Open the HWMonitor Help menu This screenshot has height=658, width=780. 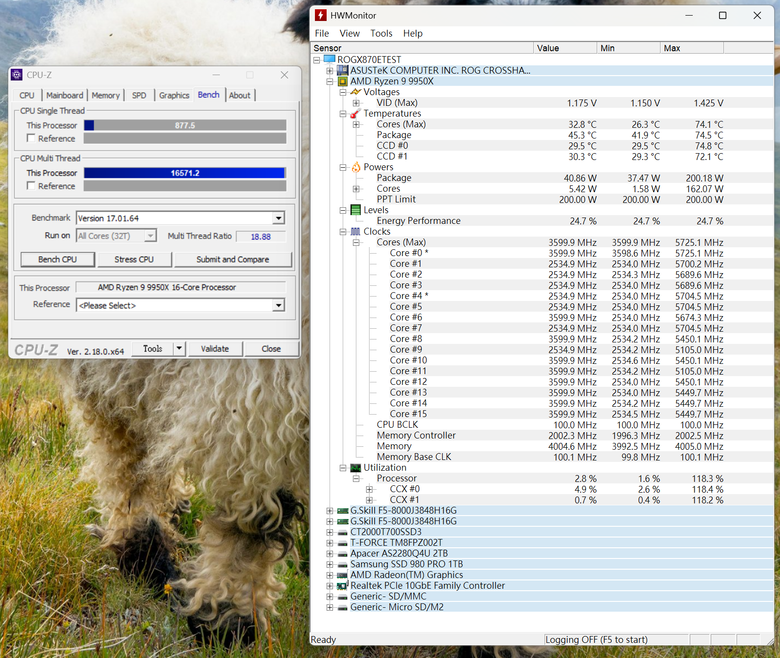(x=413, y=33)
